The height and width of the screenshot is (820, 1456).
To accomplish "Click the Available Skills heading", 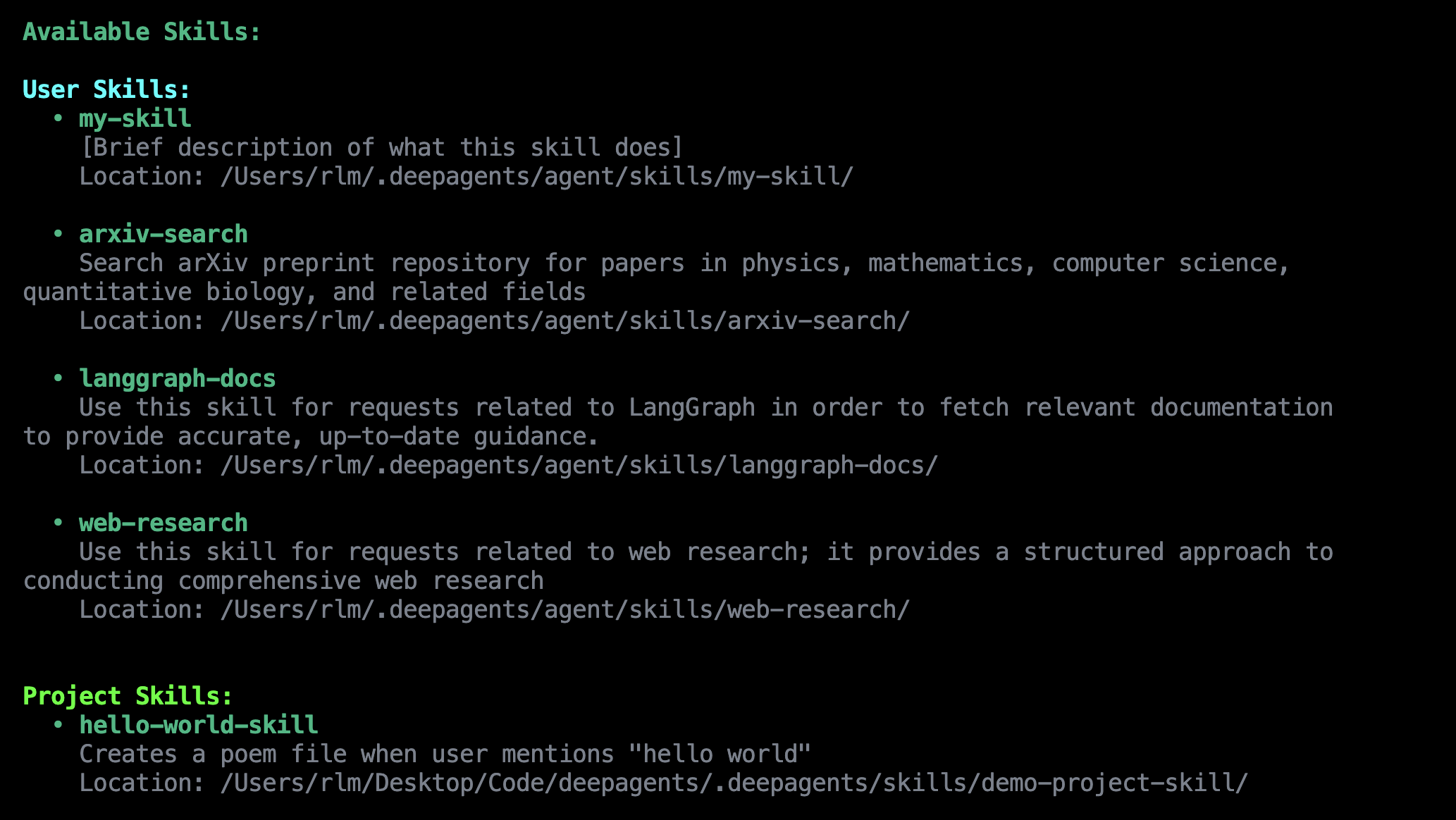I will (142, 32).
